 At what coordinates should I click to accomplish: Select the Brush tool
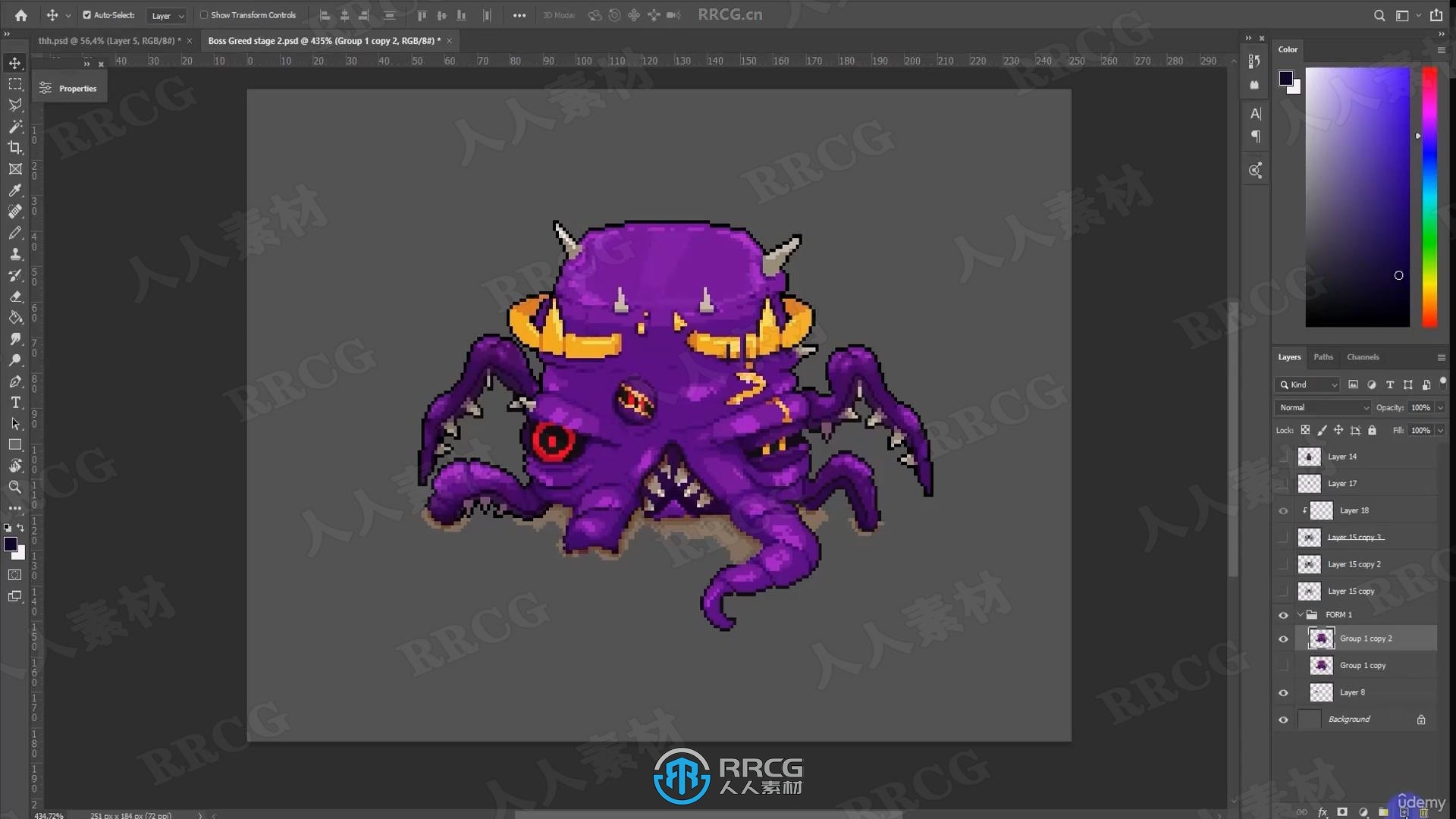coord(15,233)
